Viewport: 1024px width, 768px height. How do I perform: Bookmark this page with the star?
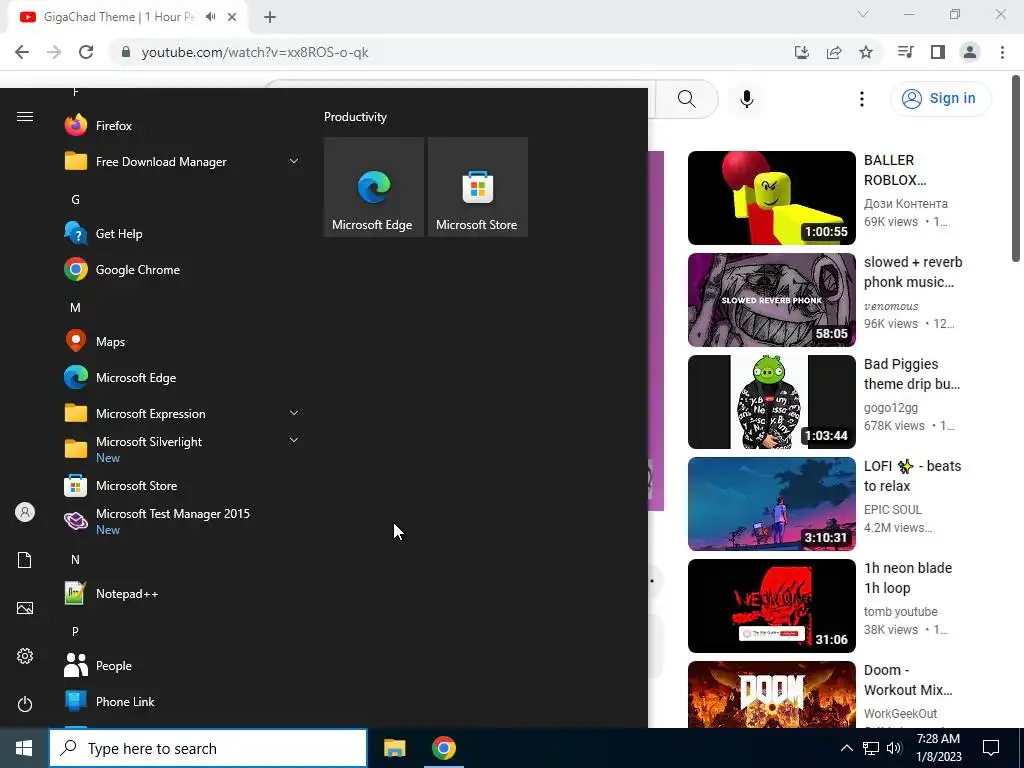tap(866, 52)
